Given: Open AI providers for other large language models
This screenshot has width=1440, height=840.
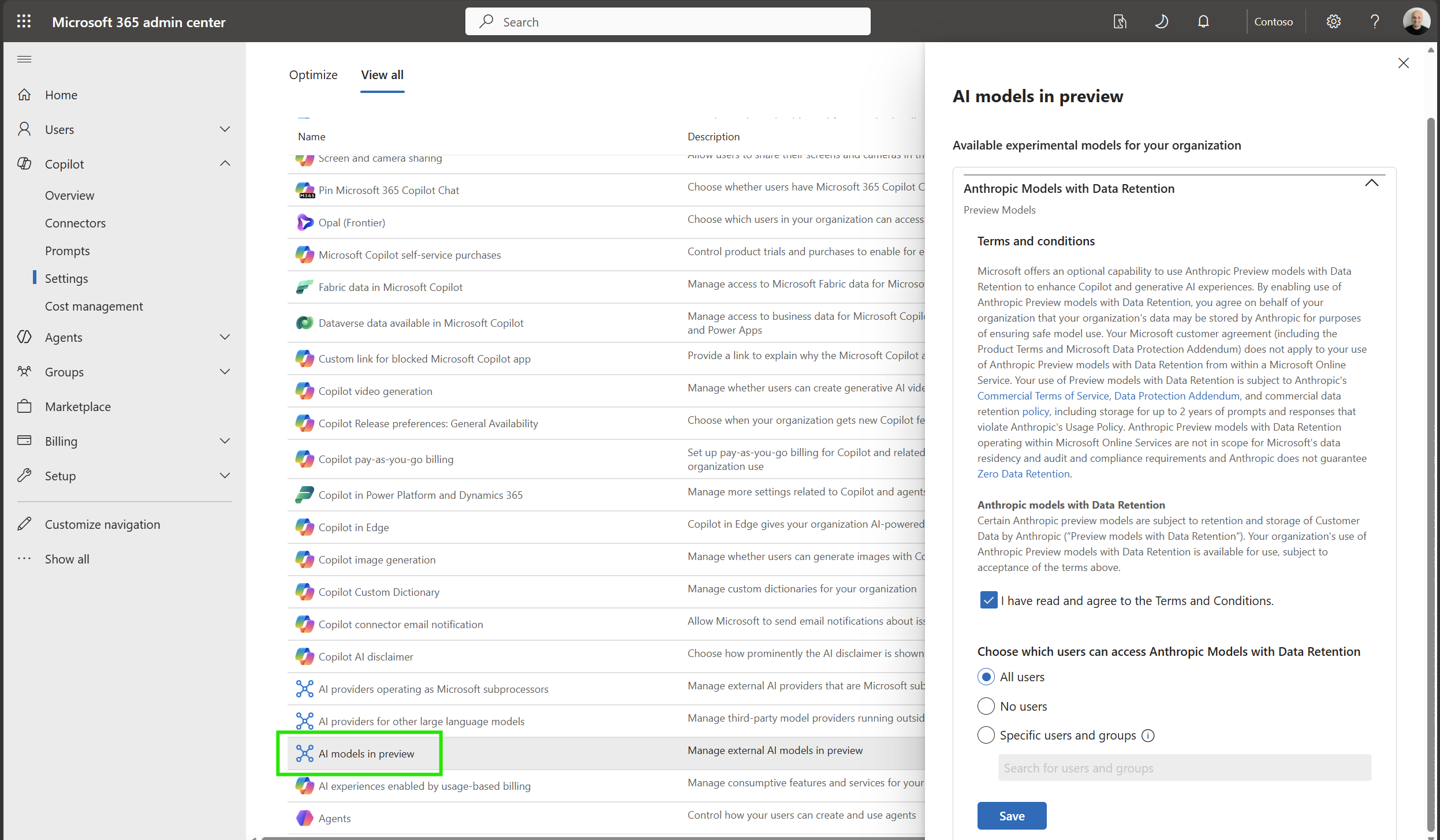Looking at the screenshot, I should (x=421, y=722).
